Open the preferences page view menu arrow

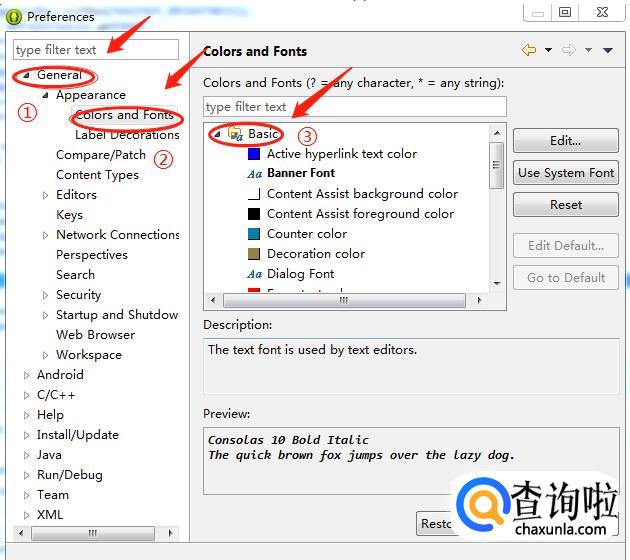(x=607, y=51)
